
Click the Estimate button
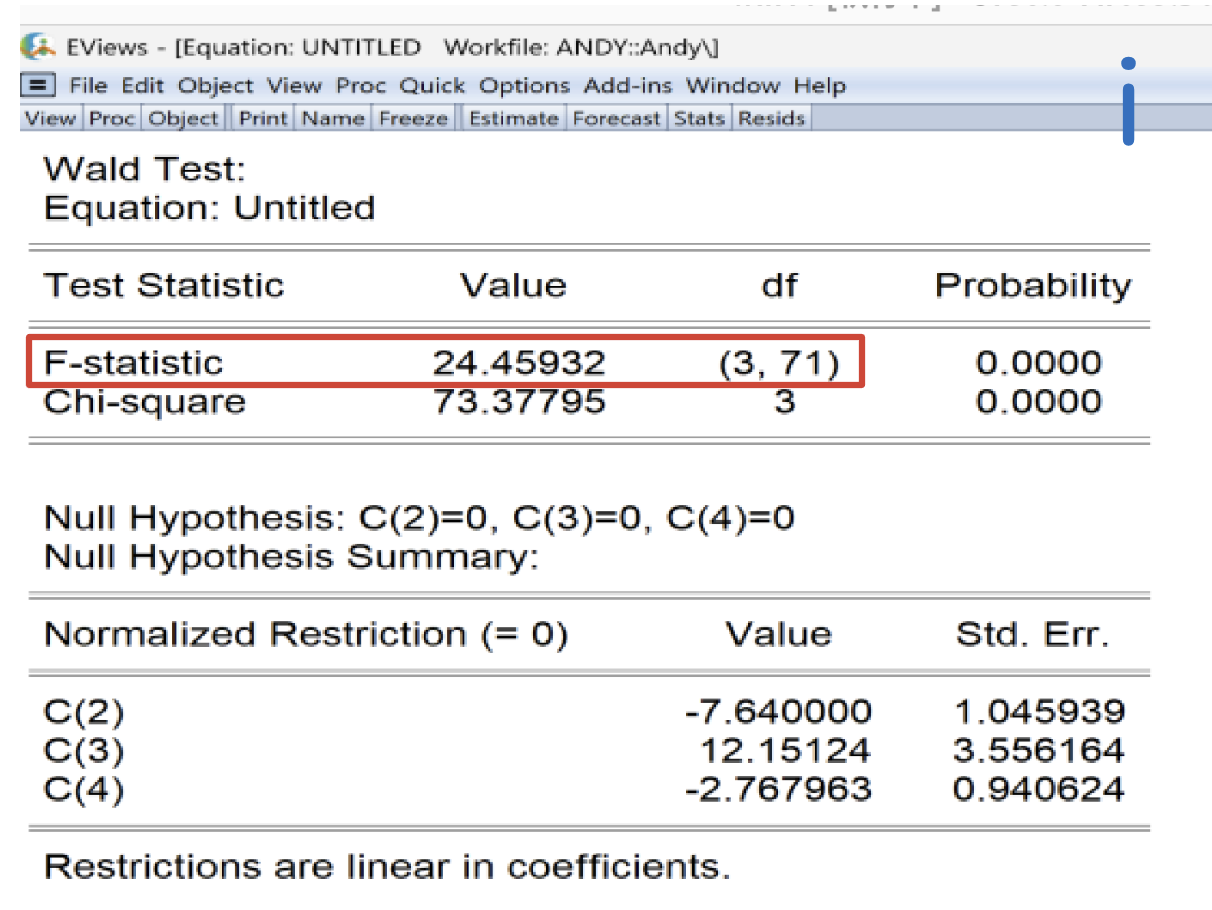pyautogui.click(x=513, y=119)
